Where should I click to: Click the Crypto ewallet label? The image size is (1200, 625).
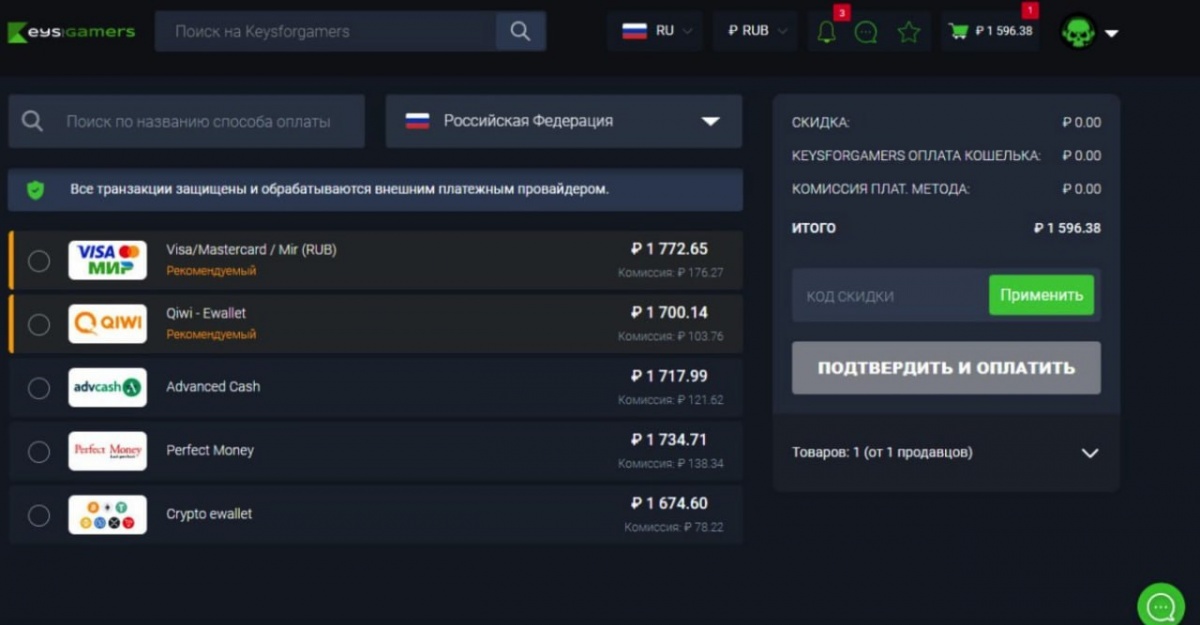[209, 514]
